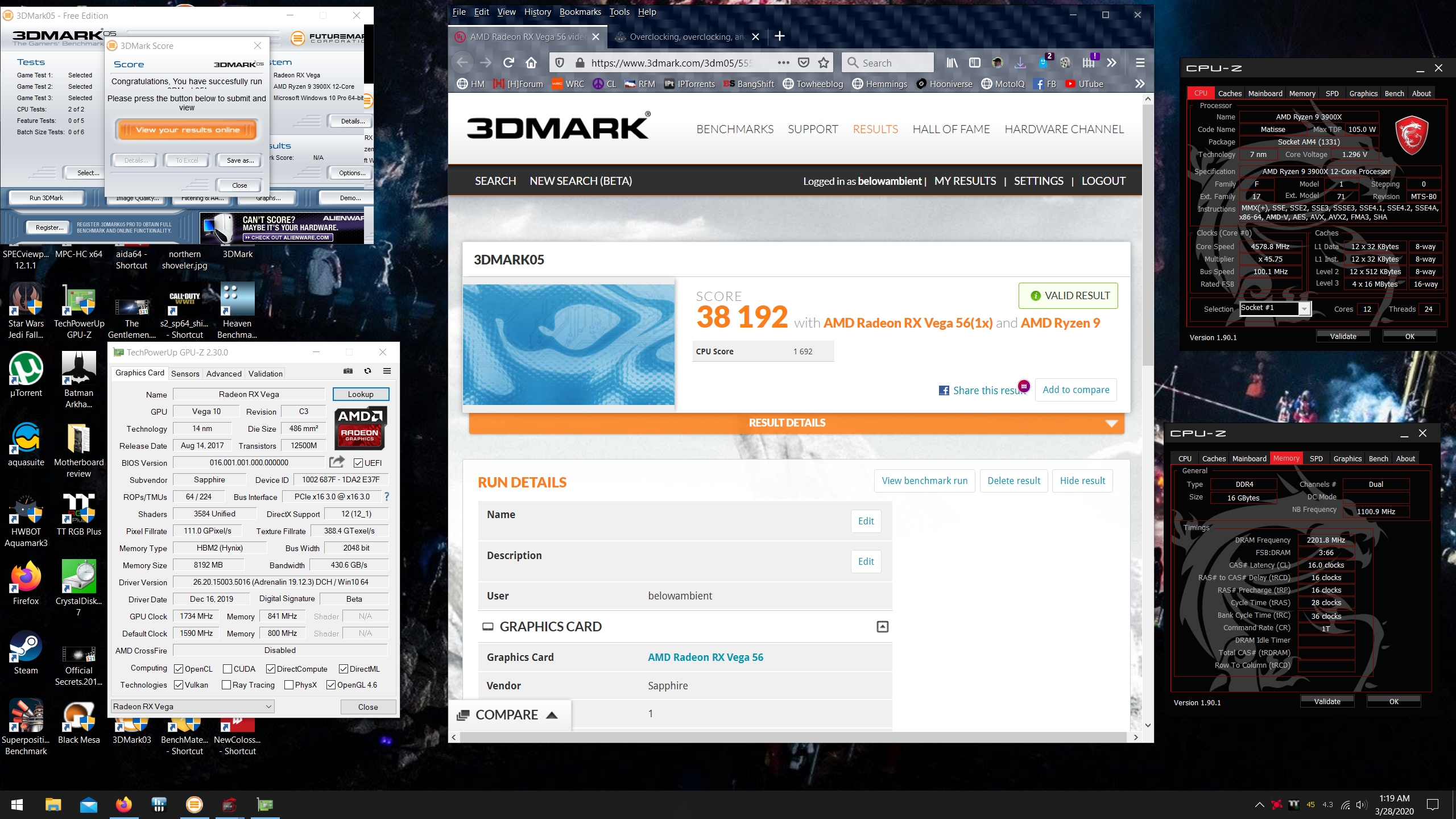Open the Firefox History menu
Image resolution: width=1456 pixels, height=819 pixels.
pyautogui.click(x=537, y=12)
